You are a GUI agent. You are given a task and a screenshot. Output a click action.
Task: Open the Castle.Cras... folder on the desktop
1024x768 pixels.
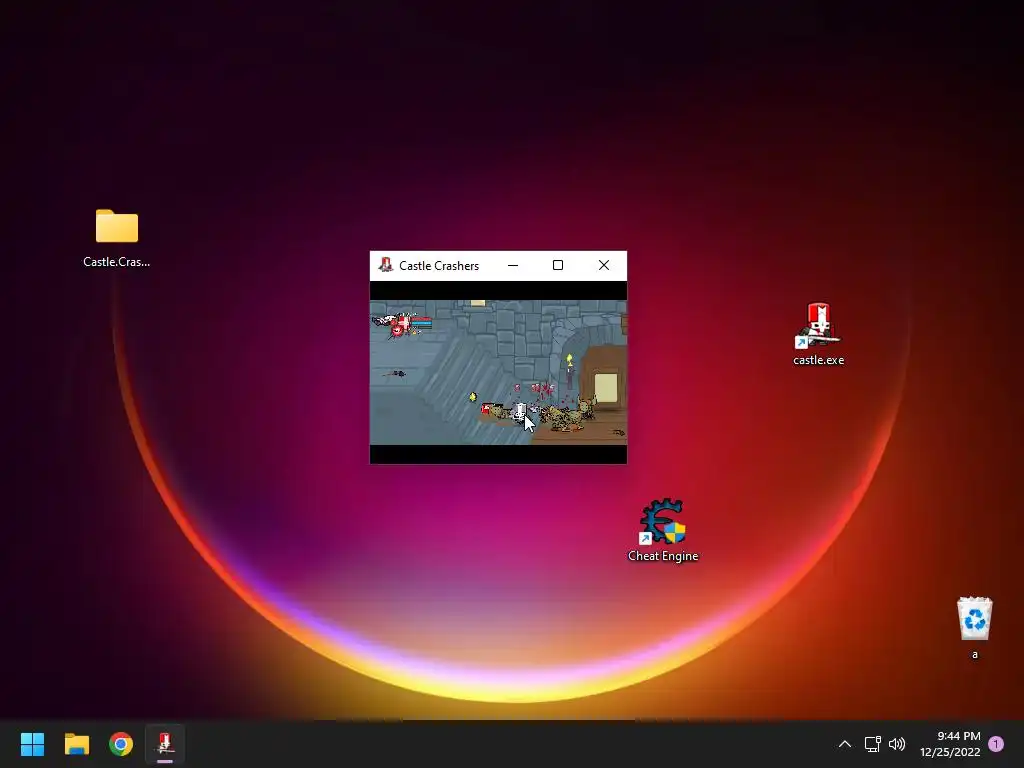(x=117, y=238)
